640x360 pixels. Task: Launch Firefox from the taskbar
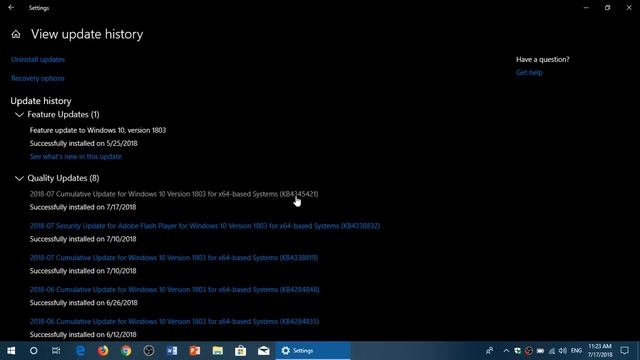(103, 351)
